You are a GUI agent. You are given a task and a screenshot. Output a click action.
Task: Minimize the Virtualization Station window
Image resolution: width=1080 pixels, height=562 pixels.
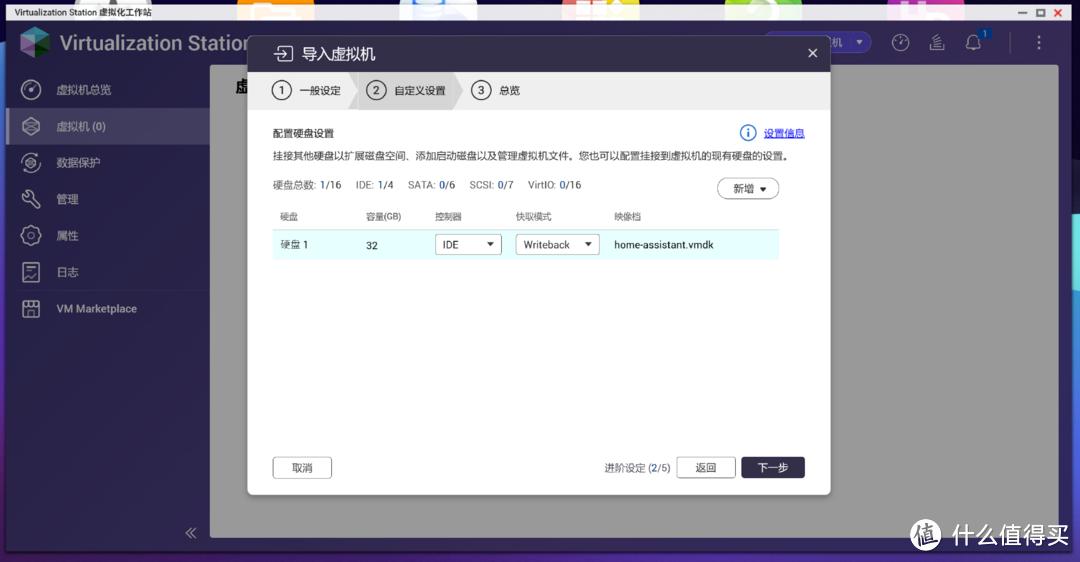[x=1023, y=12]
